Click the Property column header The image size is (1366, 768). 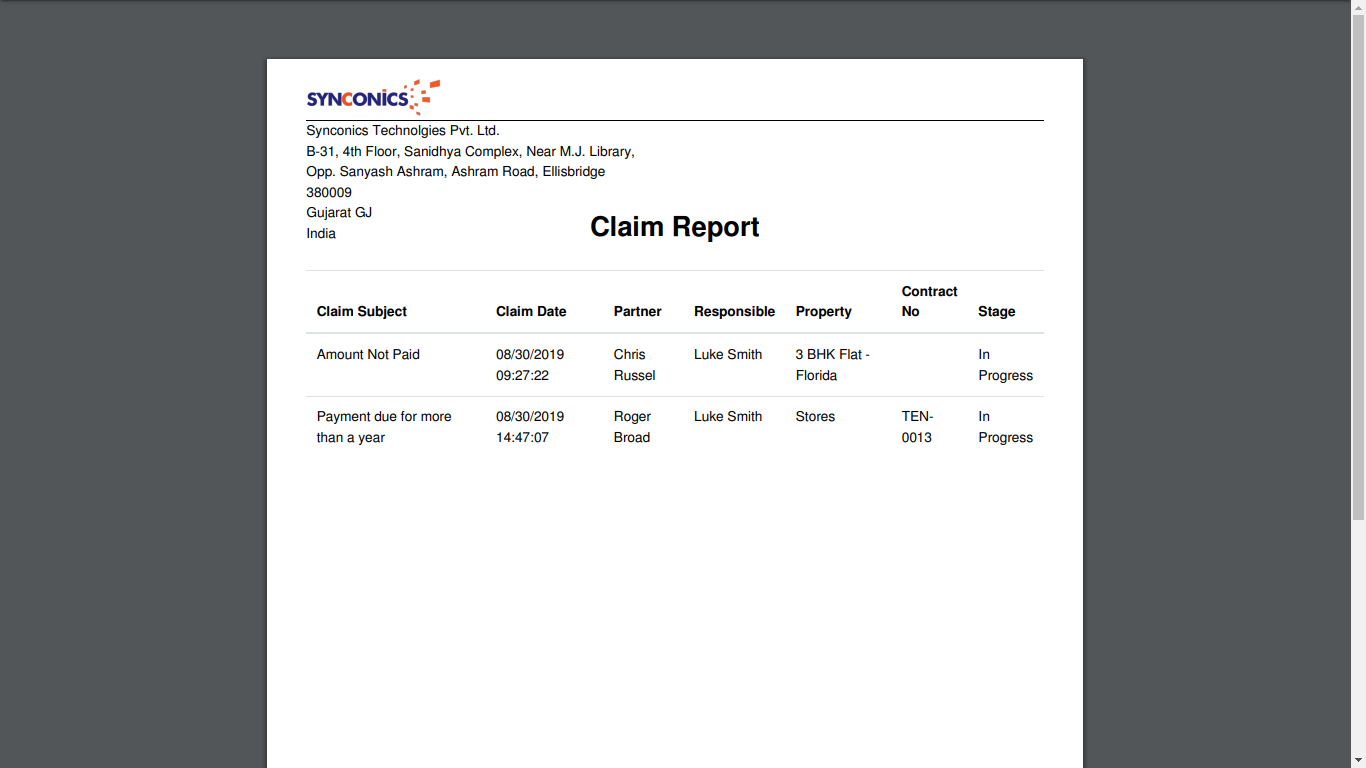(823, 312)
